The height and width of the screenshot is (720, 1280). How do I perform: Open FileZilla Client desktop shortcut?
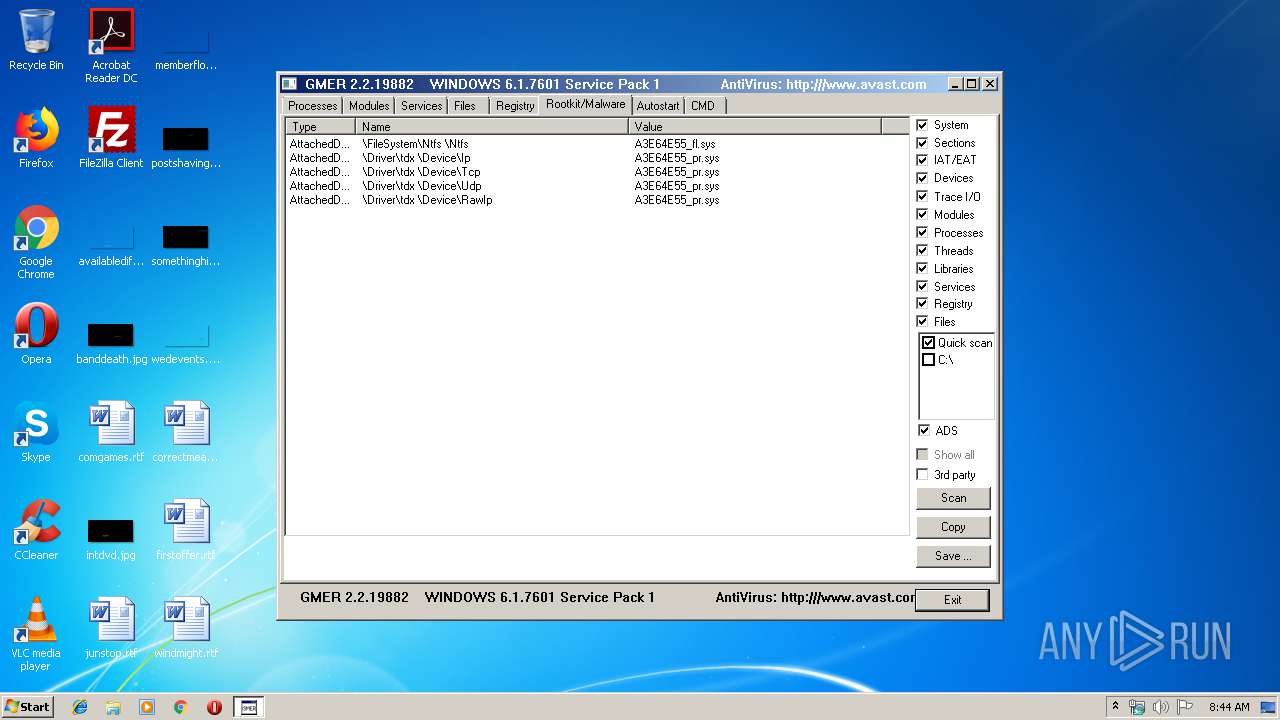tap(111, 138)
